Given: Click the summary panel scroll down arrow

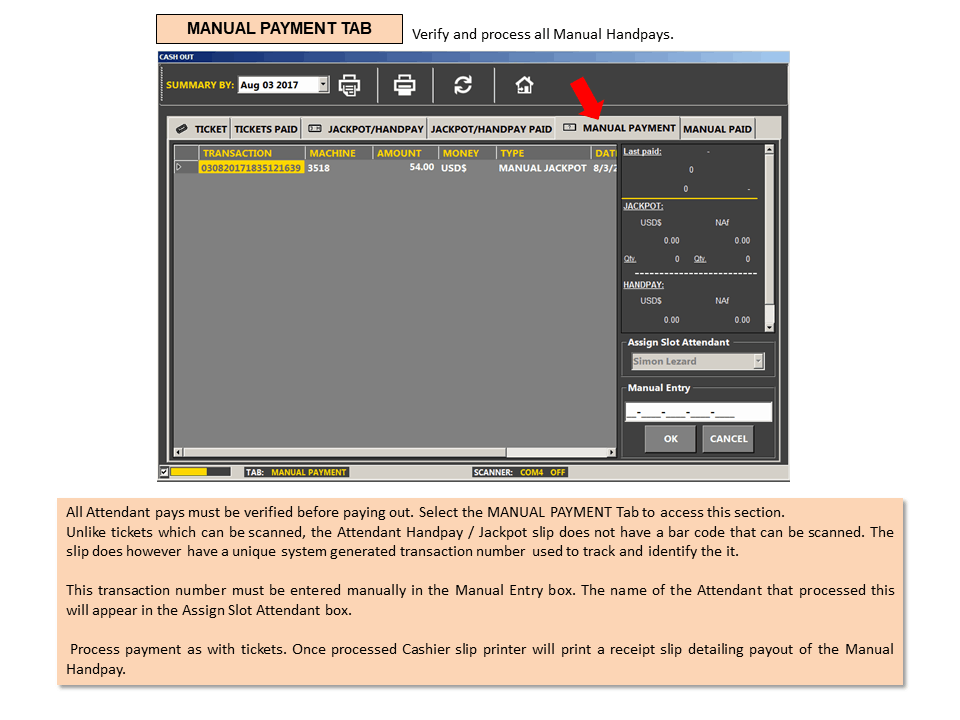Looking at the screenshot, I should pyautogui.click(x=769, y=328).
